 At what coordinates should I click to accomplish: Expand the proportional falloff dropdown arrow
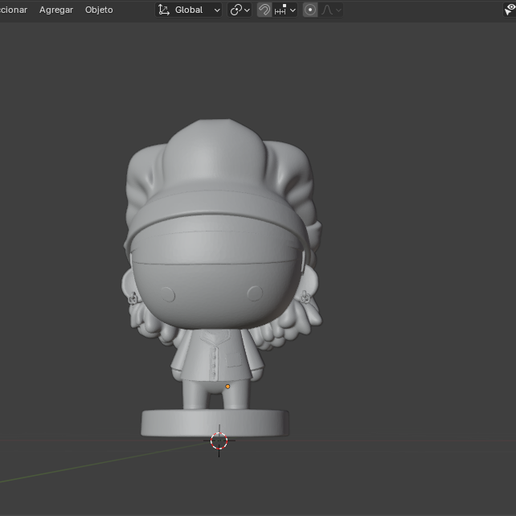coord(339,10)
